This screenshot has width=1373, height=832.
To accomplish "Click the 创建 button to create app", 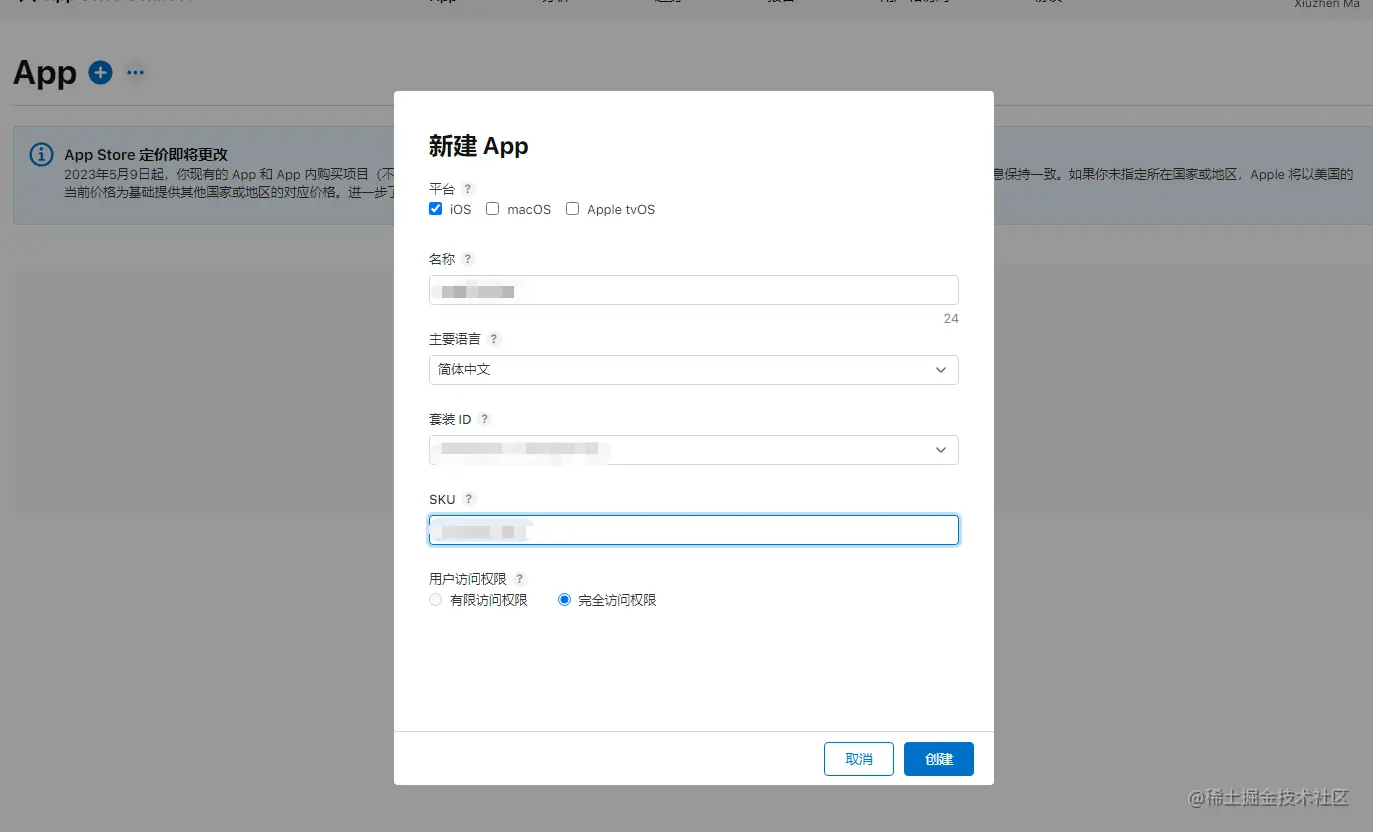I will pos(939,759).
